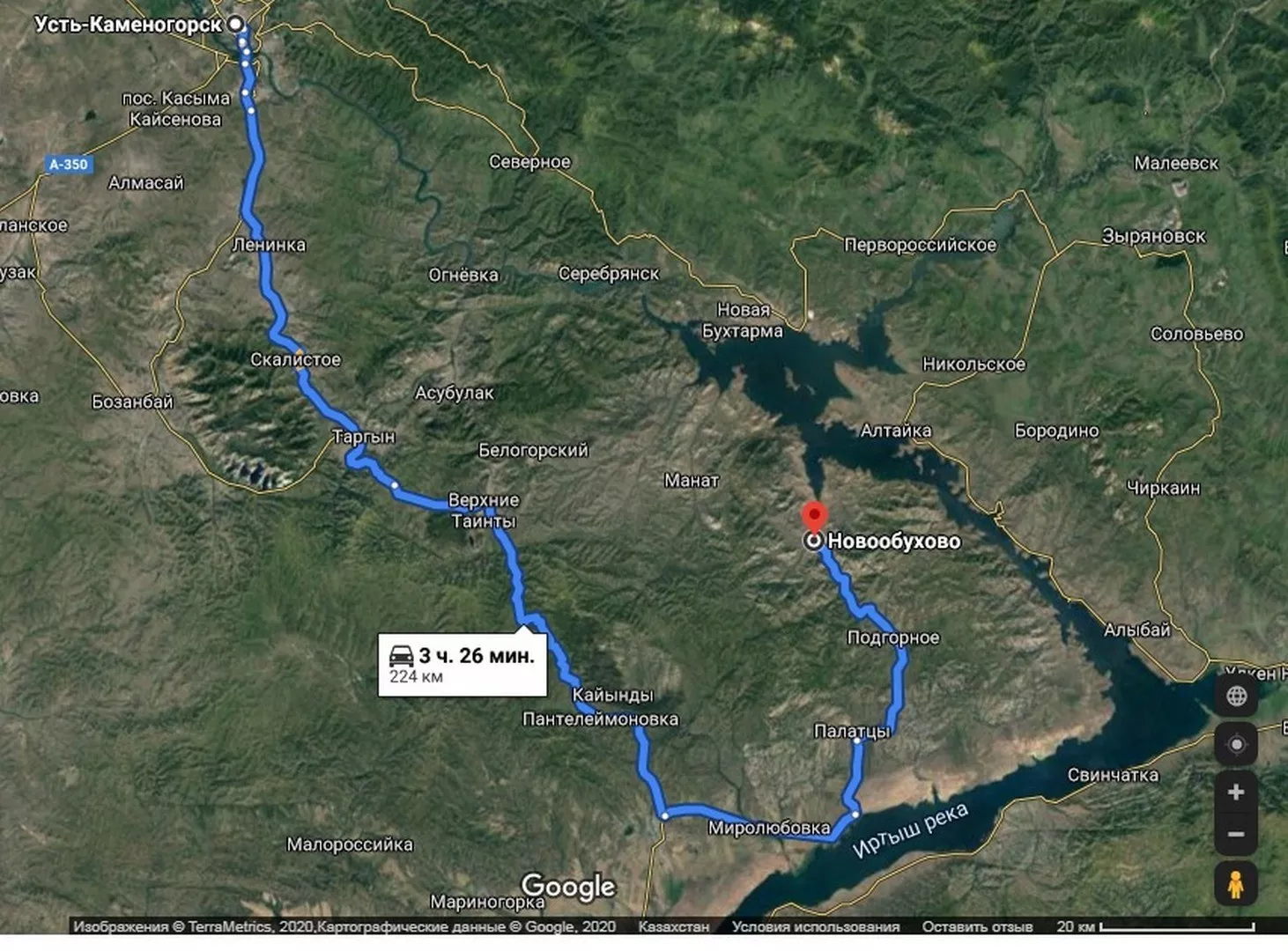This screenshot has height=951, width=1288.
Task: Click the car icon in route info box
Action: coord(401,656)
